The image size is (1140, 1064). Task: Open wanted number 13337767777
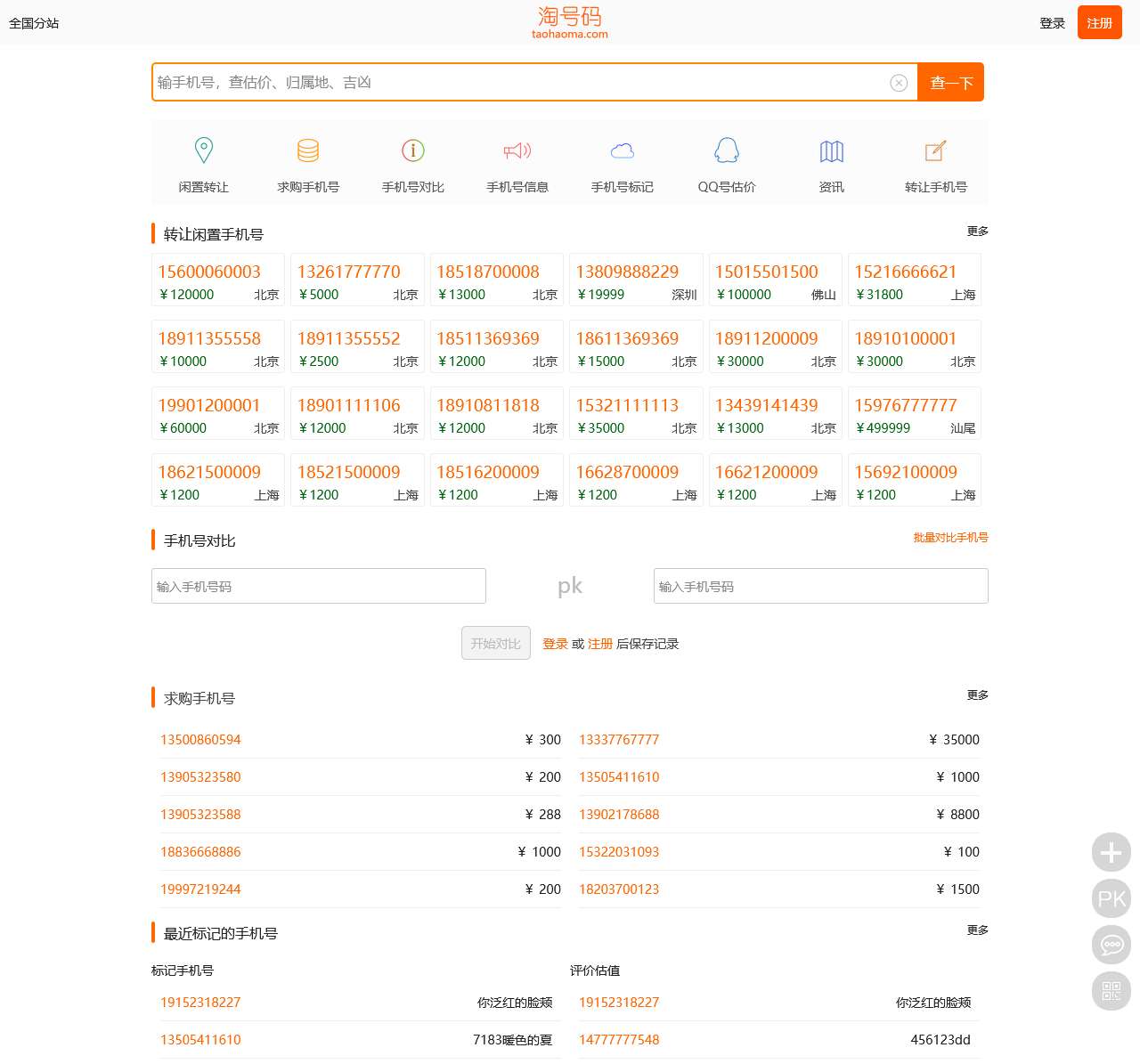pyautogui.click(x=619, y=740)
